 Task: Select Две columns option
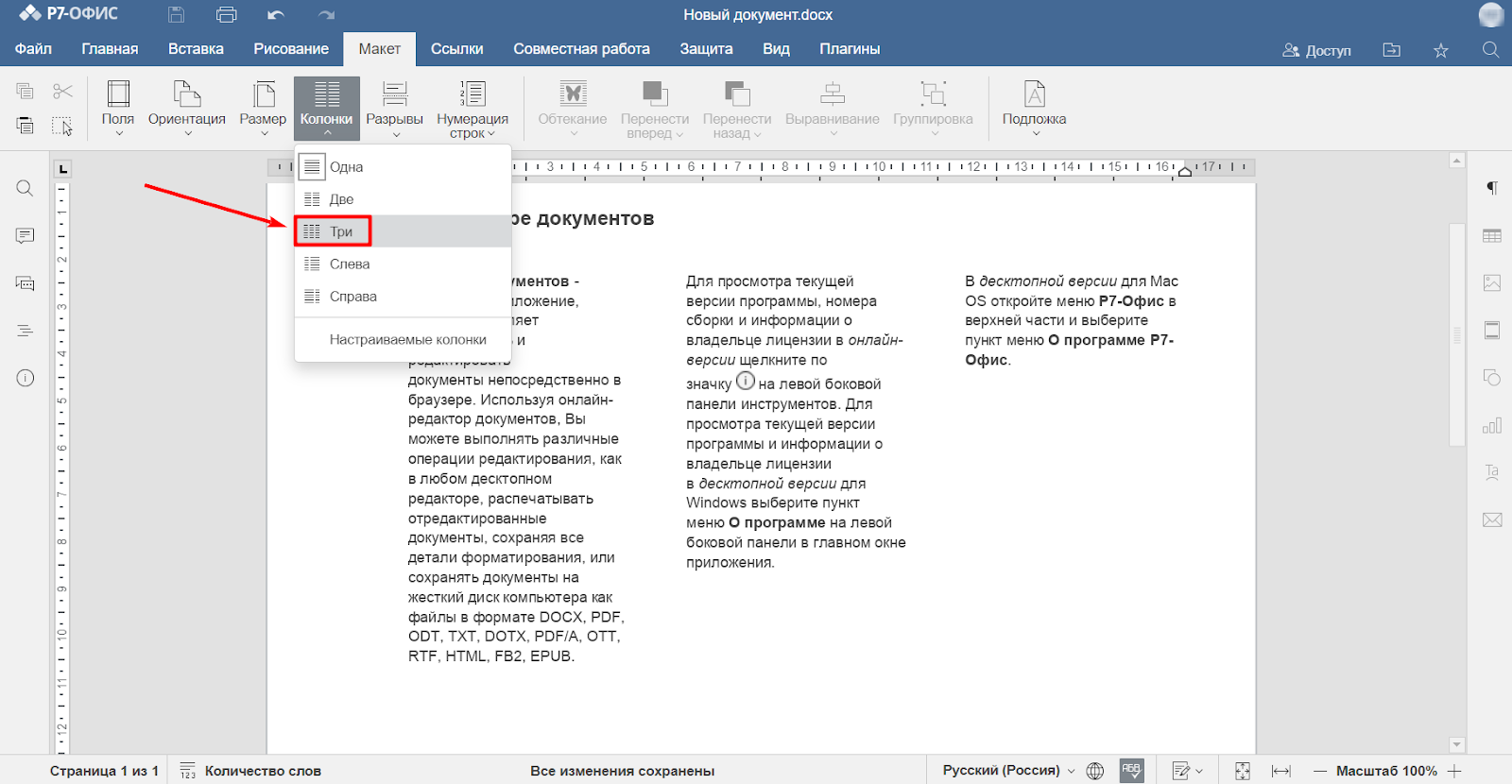coord(404,199)
